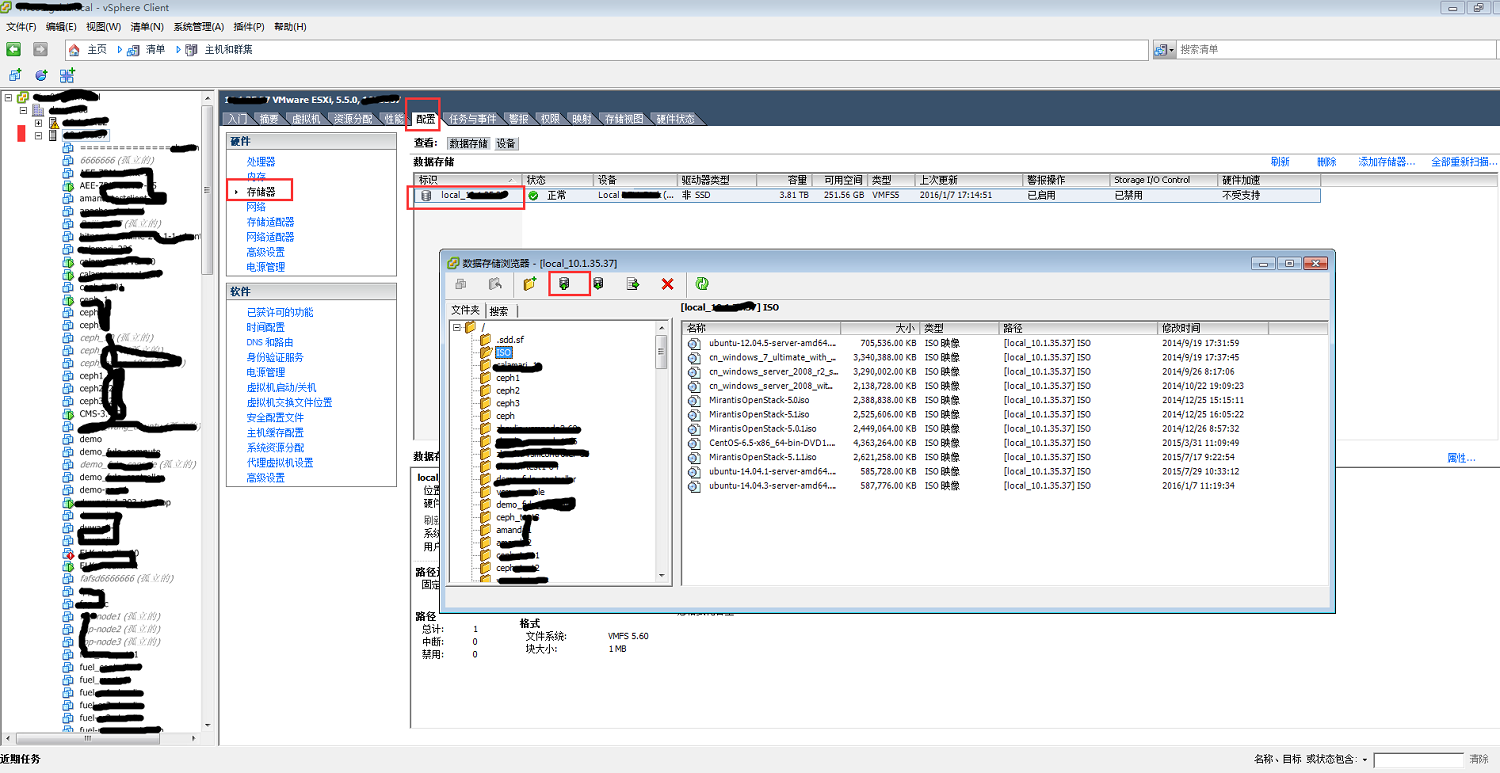Click the home icon in the breadcrumb bar
Image resolution: width=1500 pixels, height=773 pixels.
pos(75,49)
